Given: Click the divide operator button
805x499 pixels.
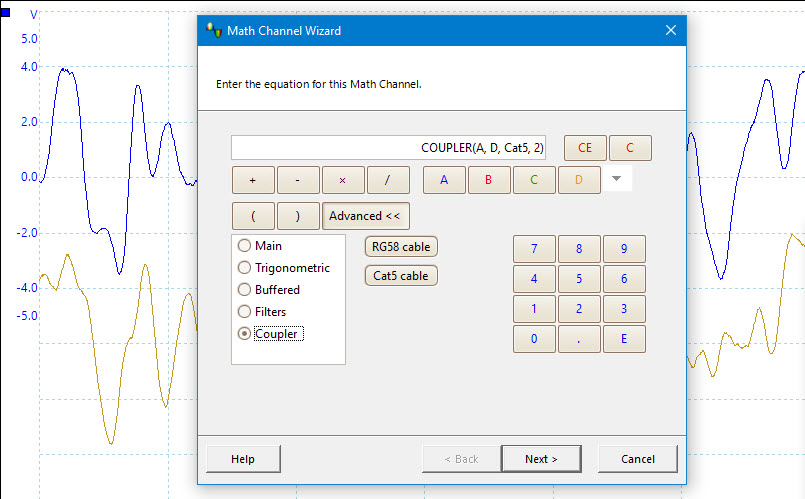Looking at the screenshot, I should coord(388,180).
